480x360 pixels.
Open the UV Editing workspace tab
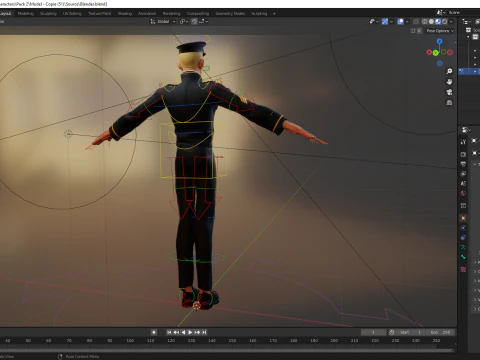pyautogui.click(x=72, y=13)
